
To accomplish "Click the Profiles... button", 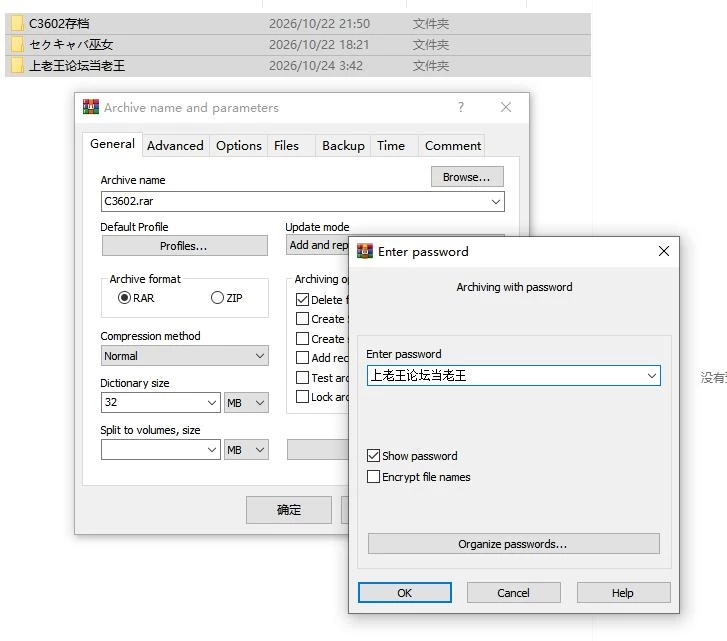I will click(x=185, y=246).
